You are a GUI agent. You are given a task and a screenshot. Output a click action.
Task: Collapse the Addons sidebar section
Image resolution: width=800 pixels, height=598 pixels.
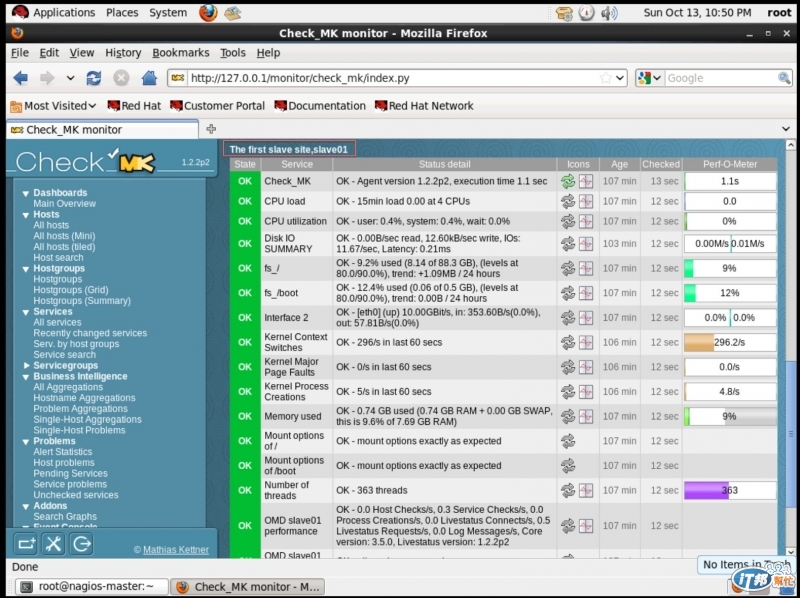click(x=26, y=506)
